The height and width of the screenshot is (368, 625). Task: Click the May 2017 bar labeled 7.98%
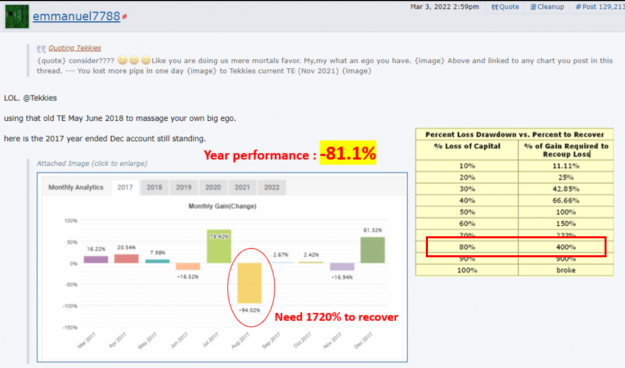[157, 262]
